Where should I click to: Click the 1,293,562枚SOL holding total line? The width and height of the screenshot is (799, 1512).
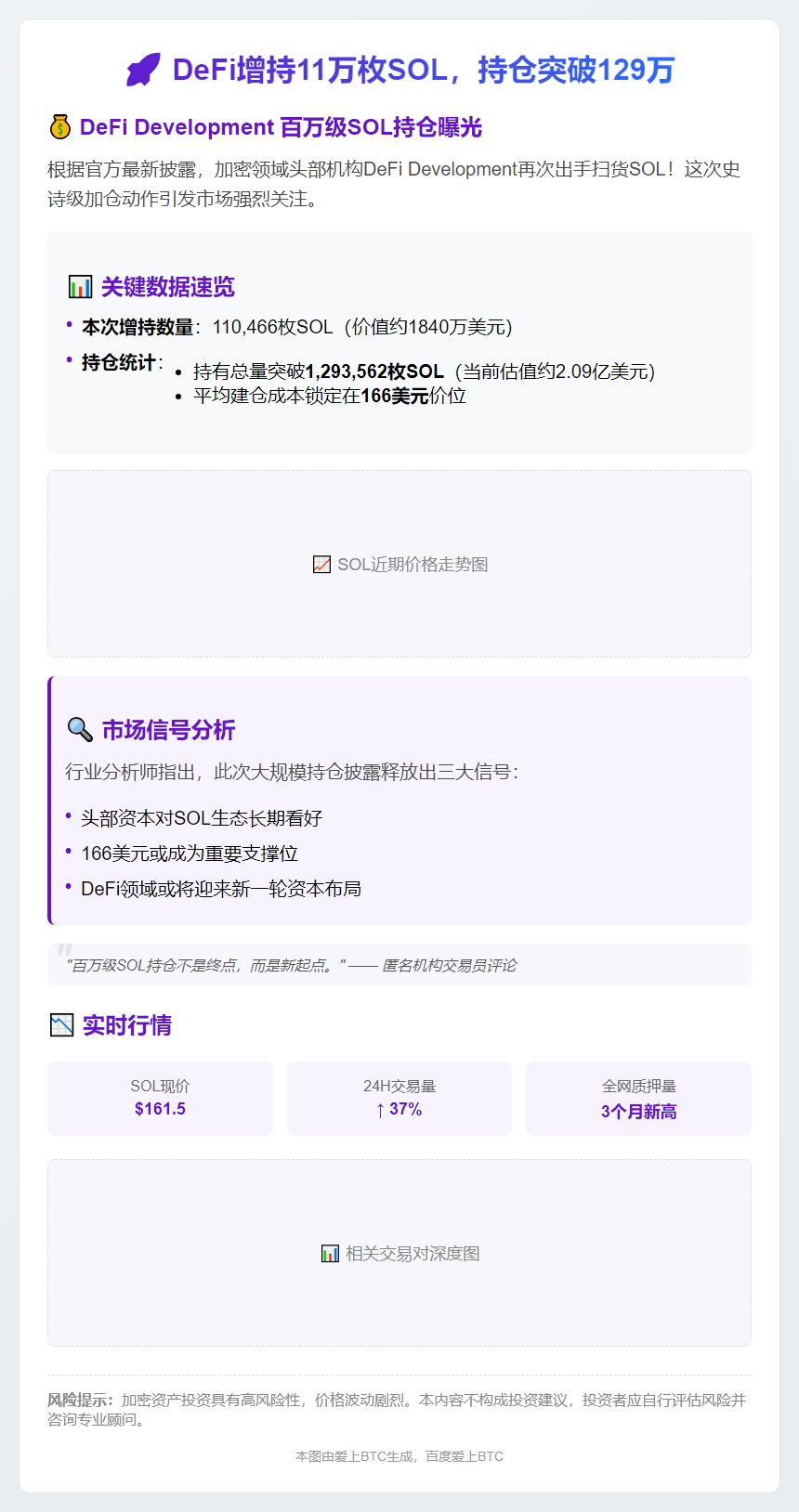[424, 371]
